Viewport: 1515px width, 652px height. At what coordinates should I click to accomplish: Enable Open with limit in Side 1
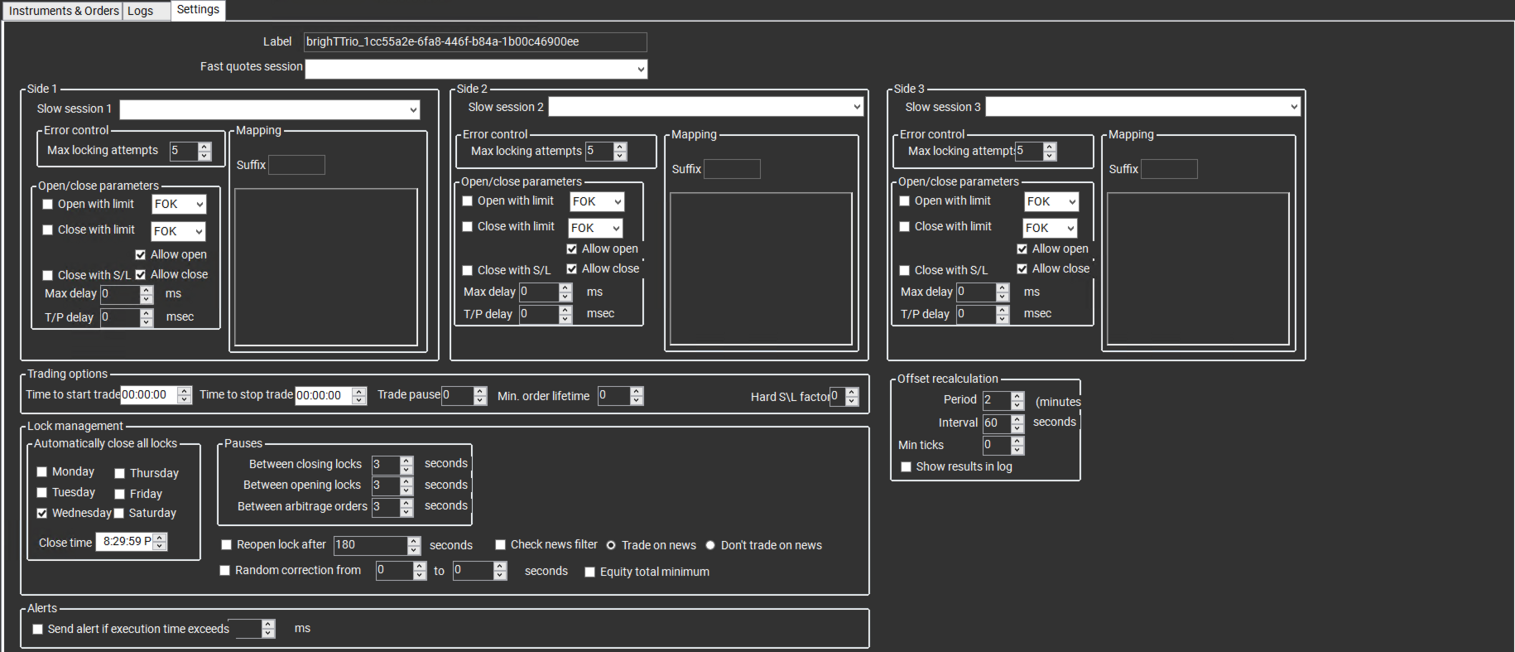(x=47, y=203)
